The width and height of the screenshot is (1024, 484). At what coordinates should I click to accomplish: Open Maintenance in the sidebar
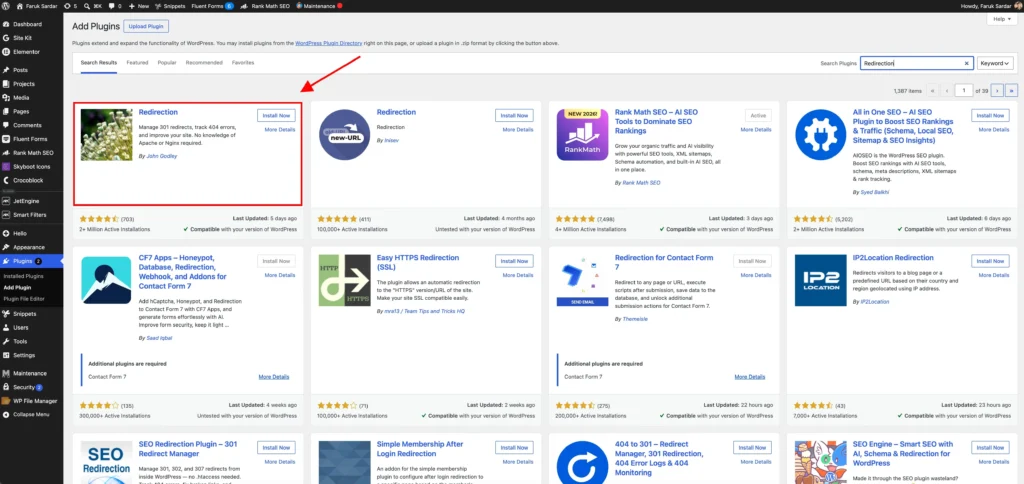click(x=29, y=374)
